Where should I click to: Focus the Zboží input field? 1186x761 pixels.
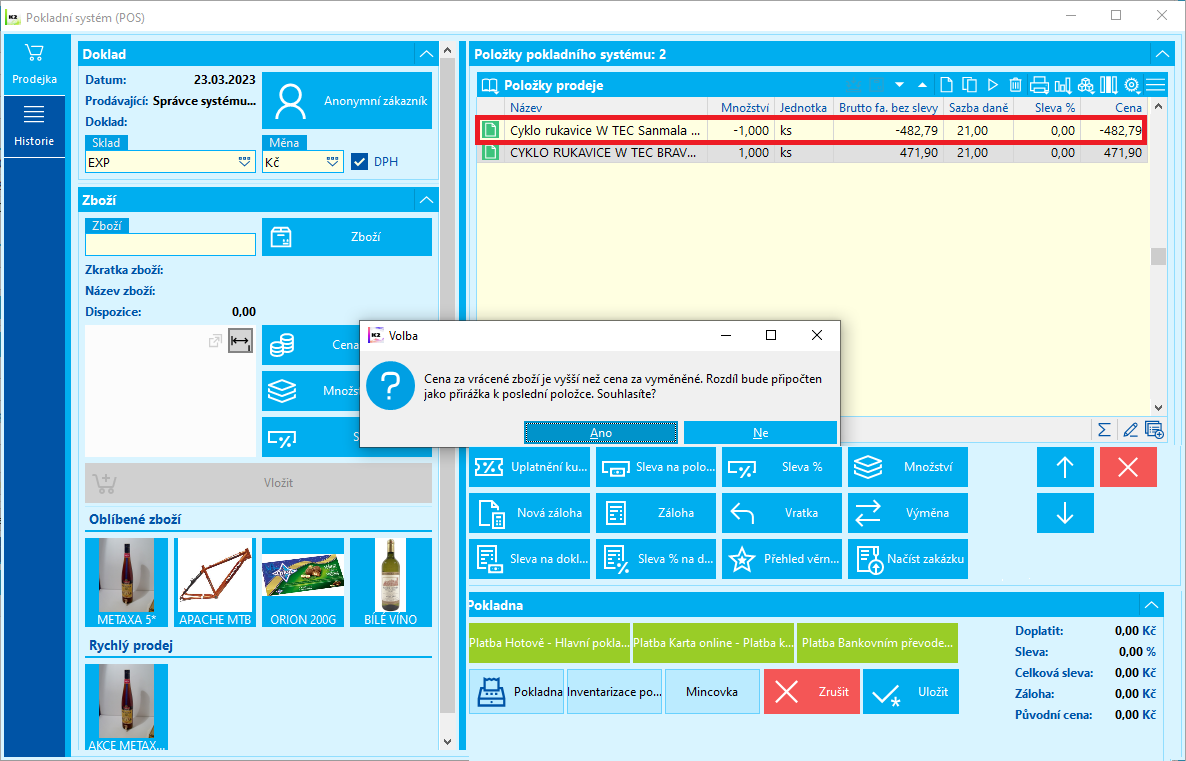pyautogui.click(x=170, y=244)
